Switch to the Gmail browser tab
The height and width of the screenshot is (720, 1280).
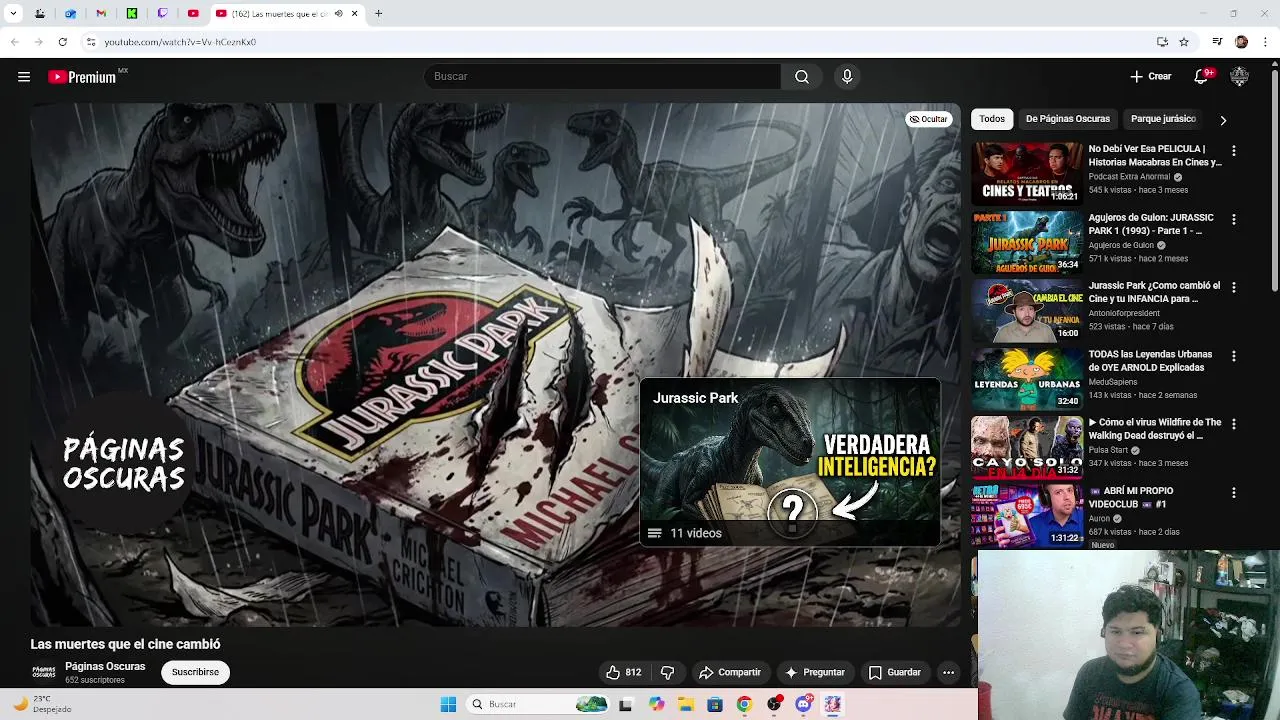[101, 14]
